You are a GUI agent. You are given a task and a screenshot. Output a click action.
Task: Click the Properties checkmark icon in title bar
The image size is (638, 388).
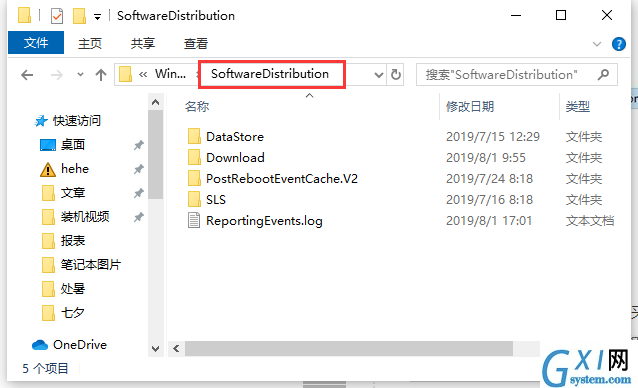pyautogui.click(x=57, y=16)
